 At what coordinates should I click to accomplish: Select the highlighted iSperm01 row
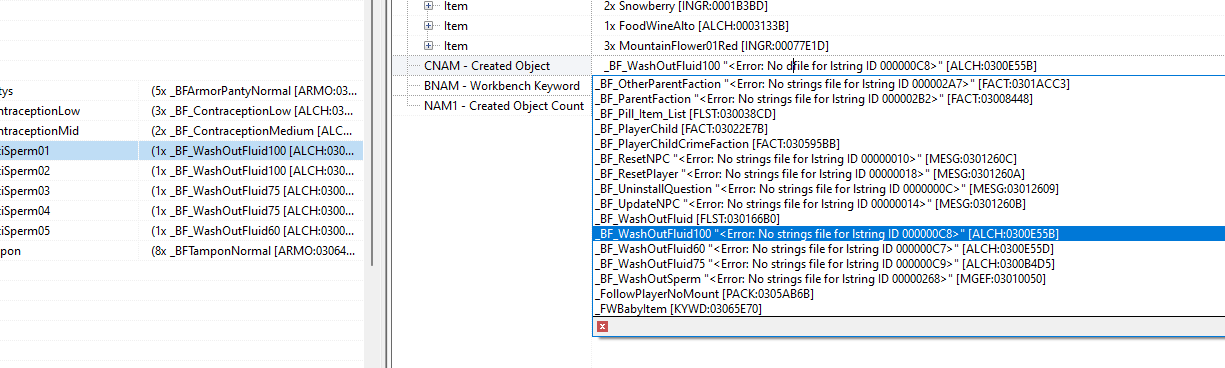(x=181, y=151)
